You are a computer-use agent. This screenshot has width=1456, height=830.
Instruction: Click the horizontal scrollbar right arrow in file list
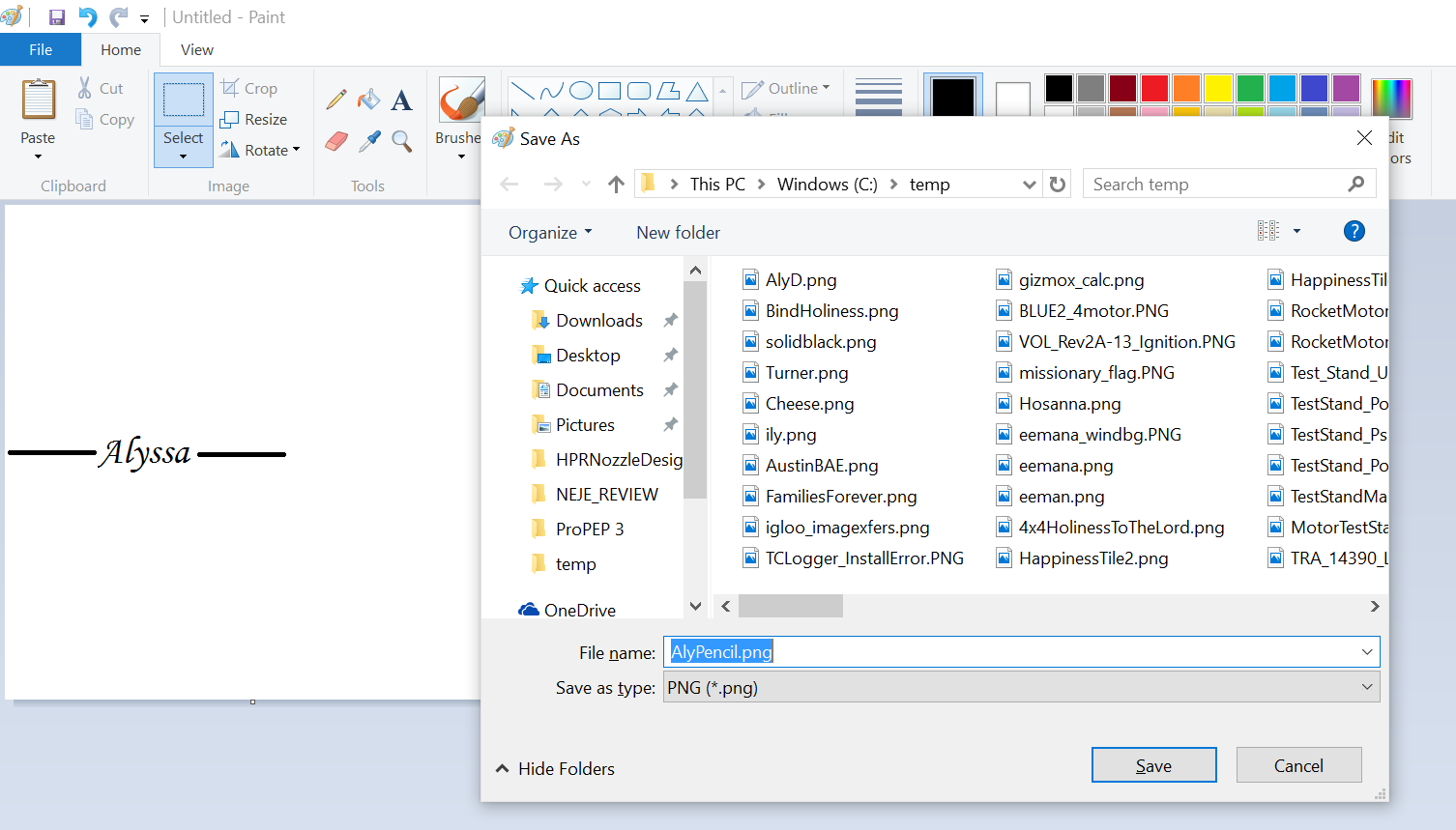click(1374, 606)
